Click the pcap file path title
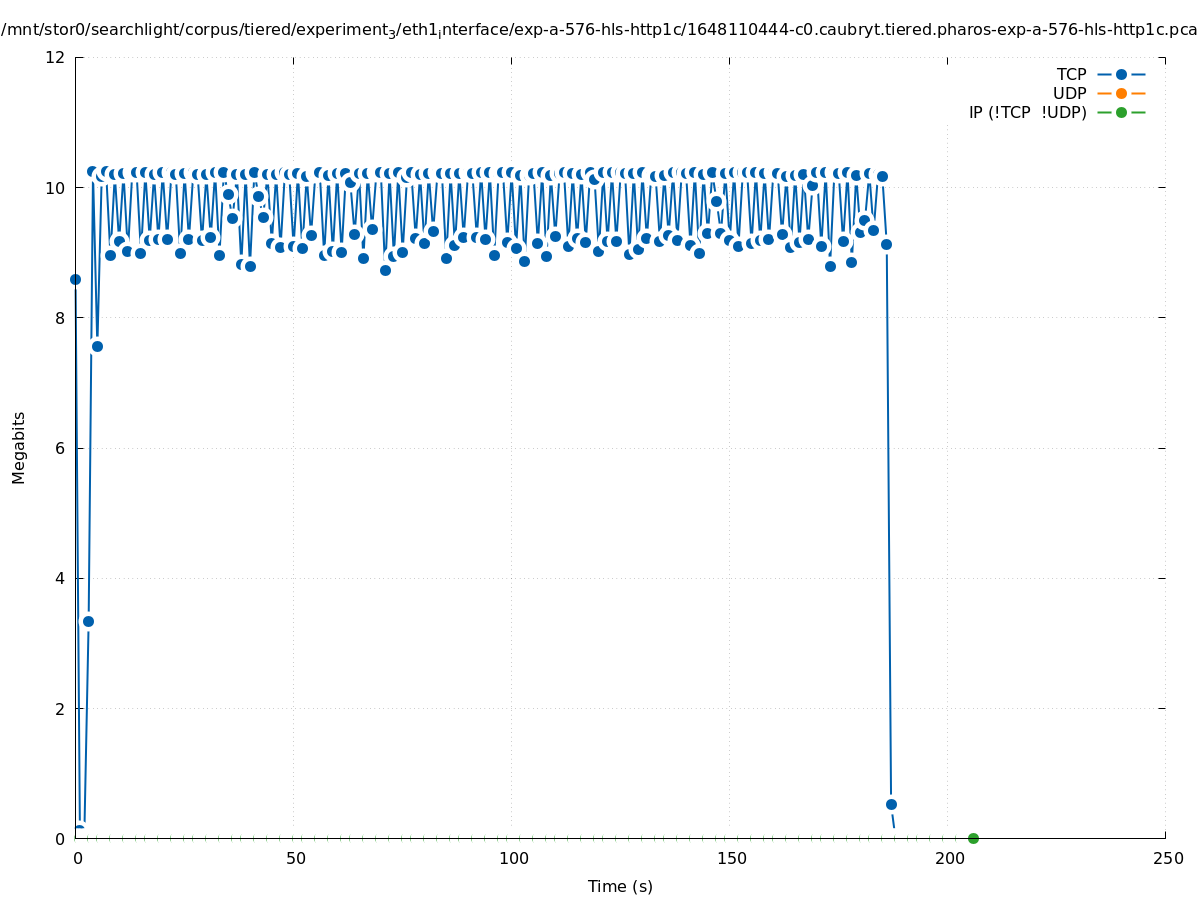Screen dimensions: 1197x900 598,30
